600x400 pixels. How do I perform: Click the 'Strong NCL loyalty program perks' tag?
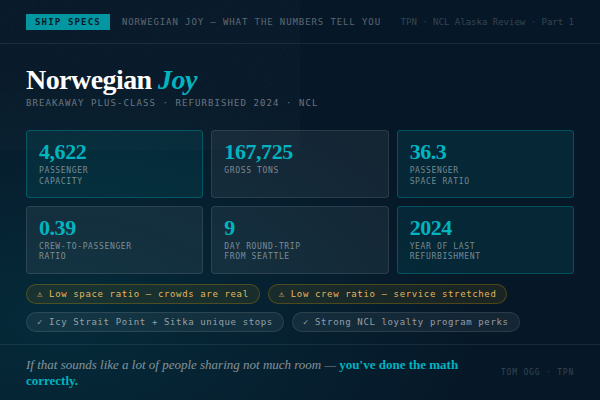click(x=406, y=322)
